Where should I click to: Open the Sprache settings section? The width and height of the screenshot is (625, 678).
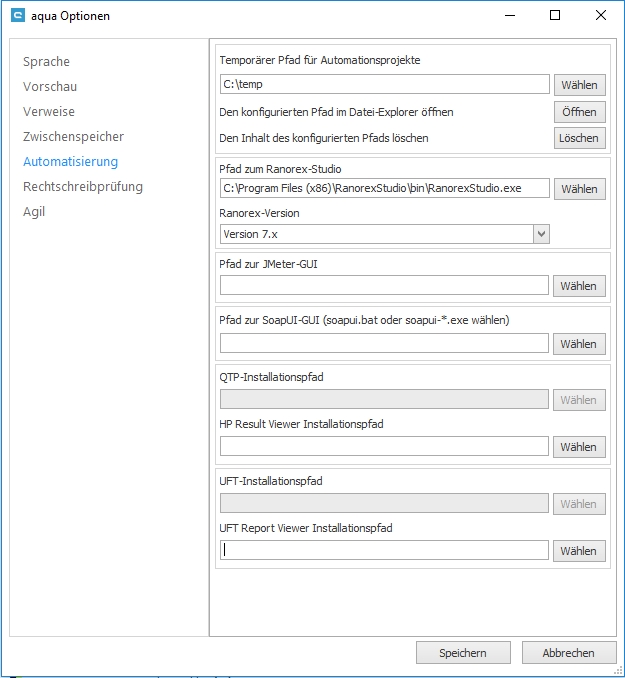pyautogui.click(x=46, y=62)
